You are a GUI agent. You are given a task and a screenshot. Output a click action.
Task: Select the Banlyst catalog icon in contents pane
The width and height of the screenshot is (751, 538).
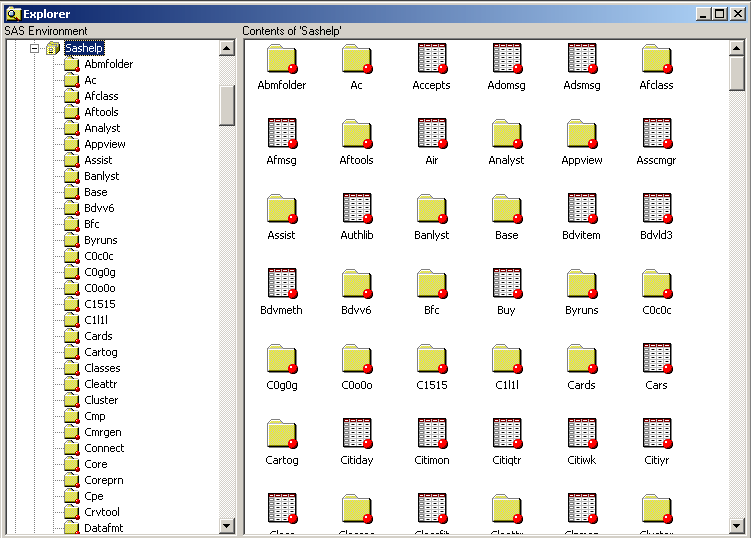click(432, 208)
